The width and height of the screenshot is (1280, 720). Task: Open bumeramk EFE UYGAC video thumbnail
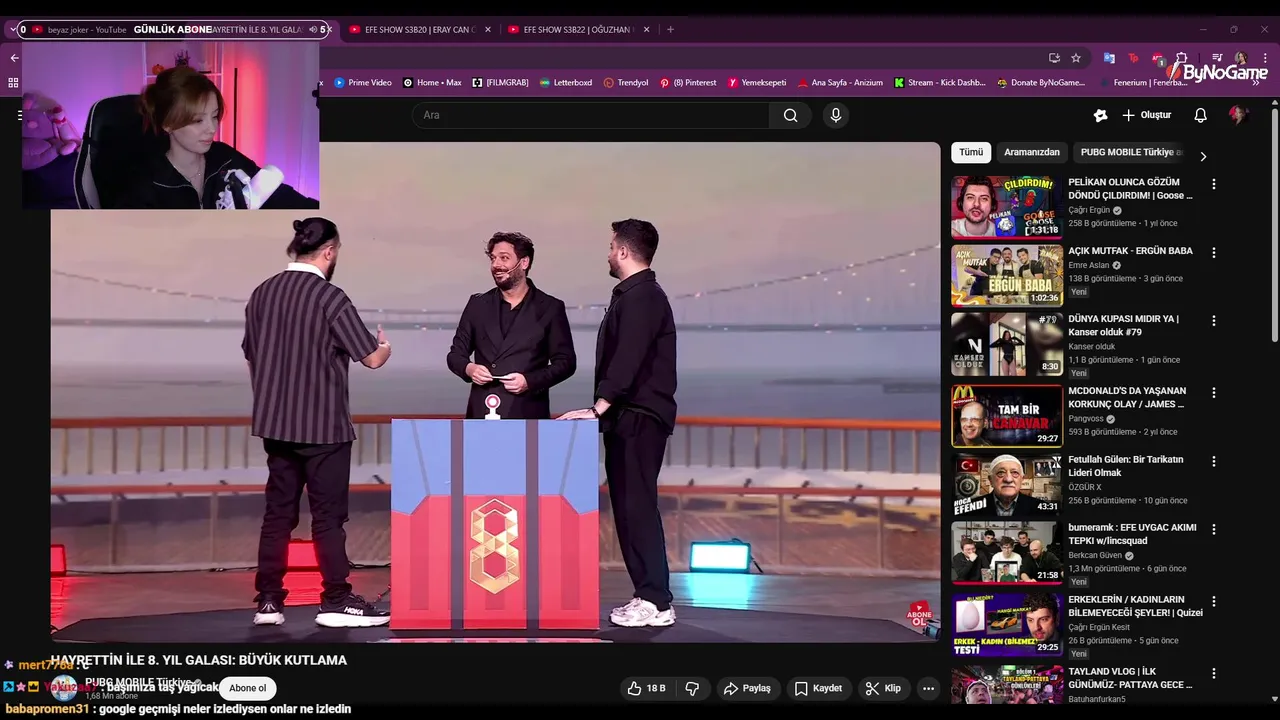click(x=1006, y=552)
